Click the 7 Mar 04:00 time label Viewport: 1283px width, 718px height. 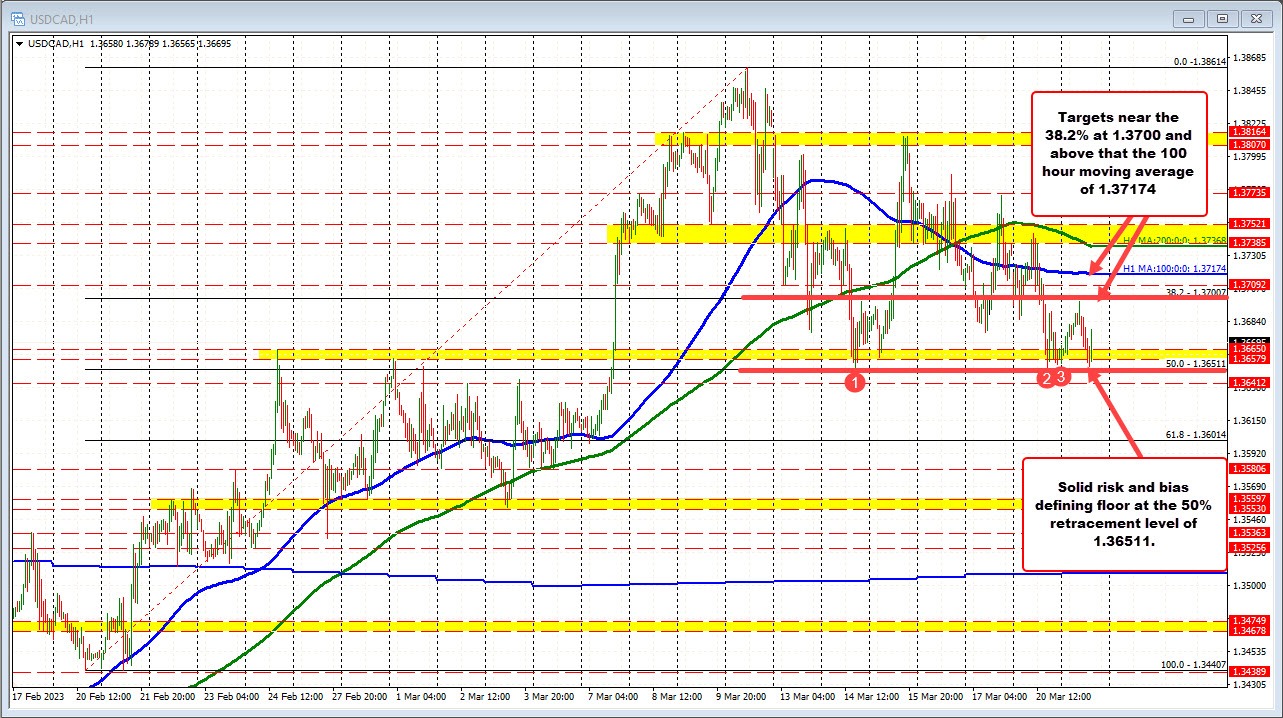[614, 695]
